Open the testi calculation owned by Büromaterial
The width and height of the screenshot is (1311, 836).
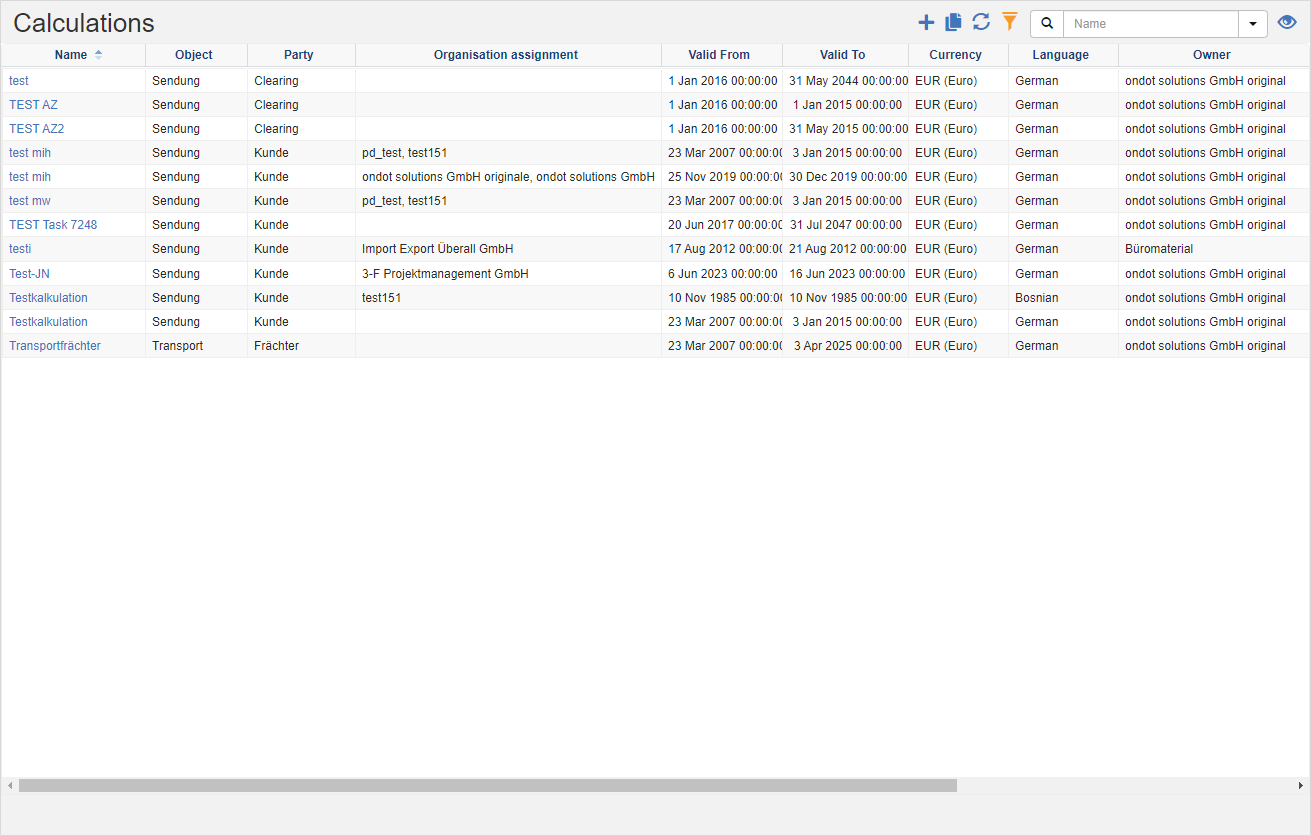coord(19,249)
